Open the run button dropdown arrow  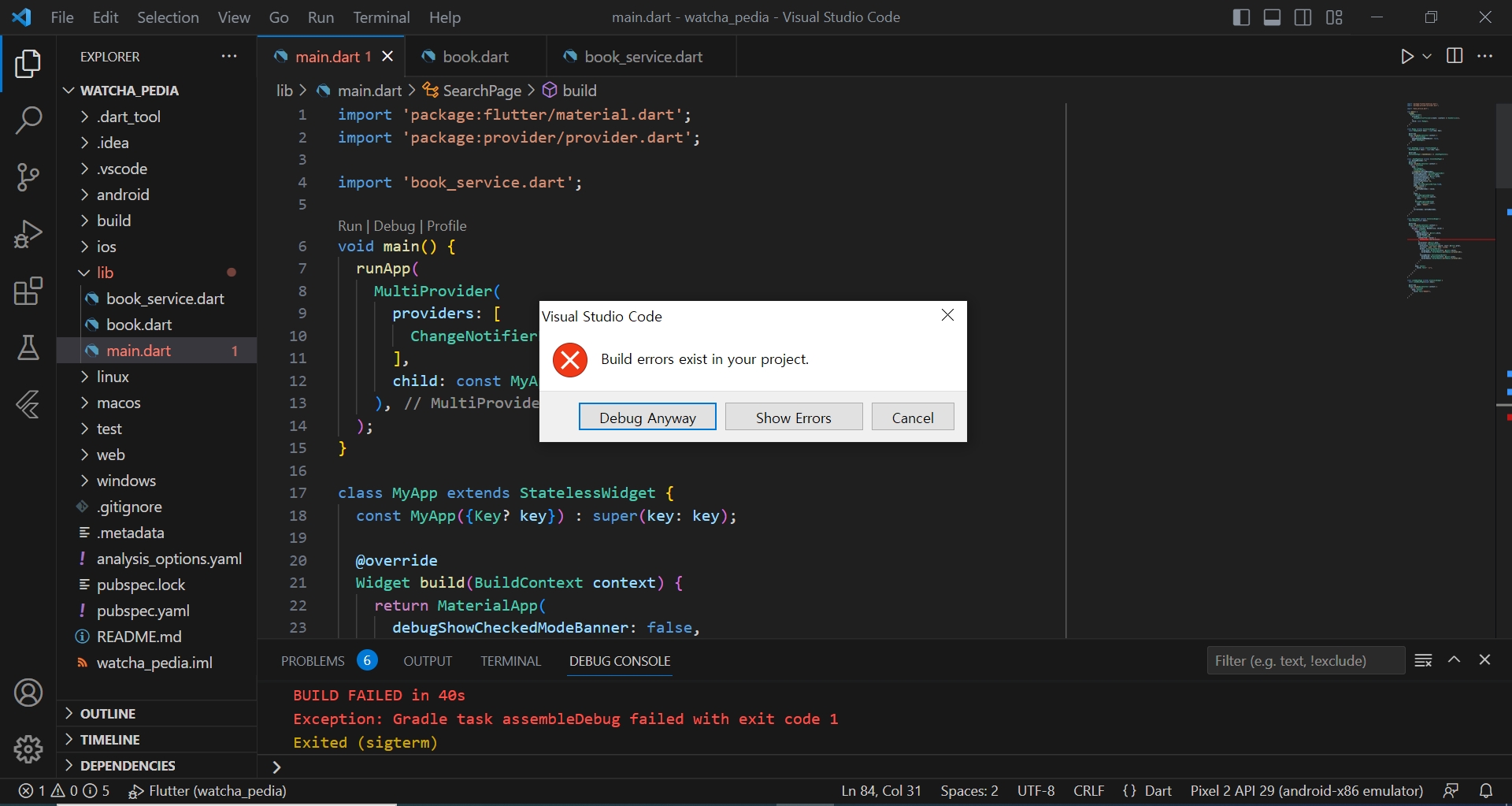pos(1427,57)
